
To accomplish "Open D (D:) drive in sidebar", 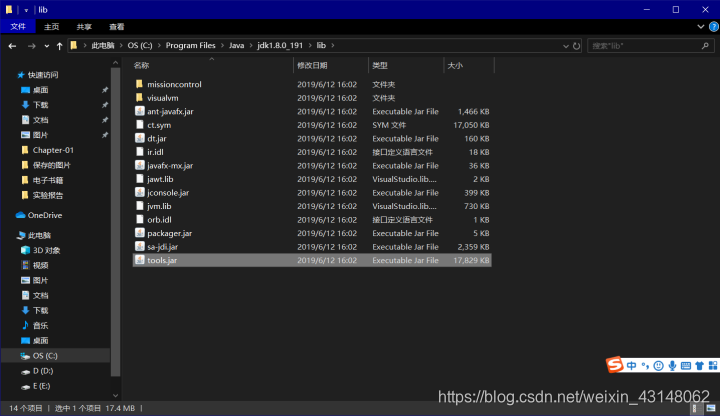I will [x=43, y=371].
